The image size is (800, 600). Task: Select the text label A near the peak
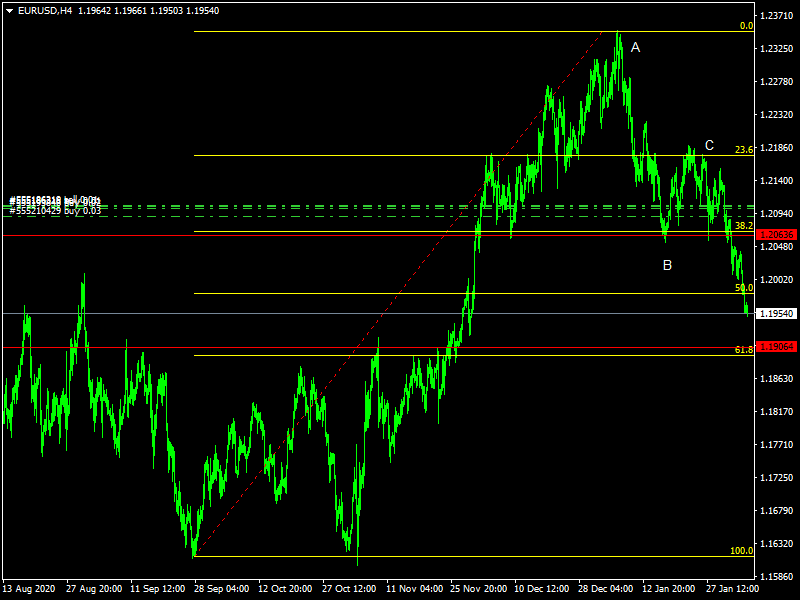(635, 47)
